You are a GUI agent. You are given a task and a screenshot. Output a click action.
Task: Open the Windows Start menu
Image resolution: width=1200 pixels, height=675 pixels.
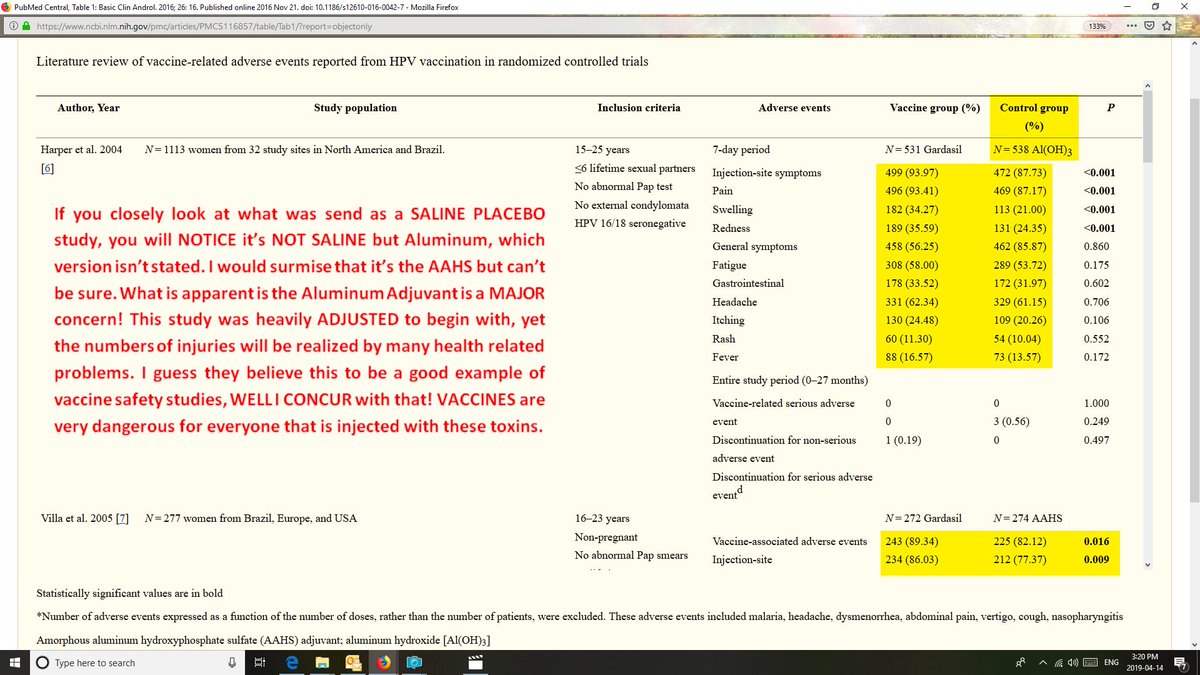coord(16,662)
